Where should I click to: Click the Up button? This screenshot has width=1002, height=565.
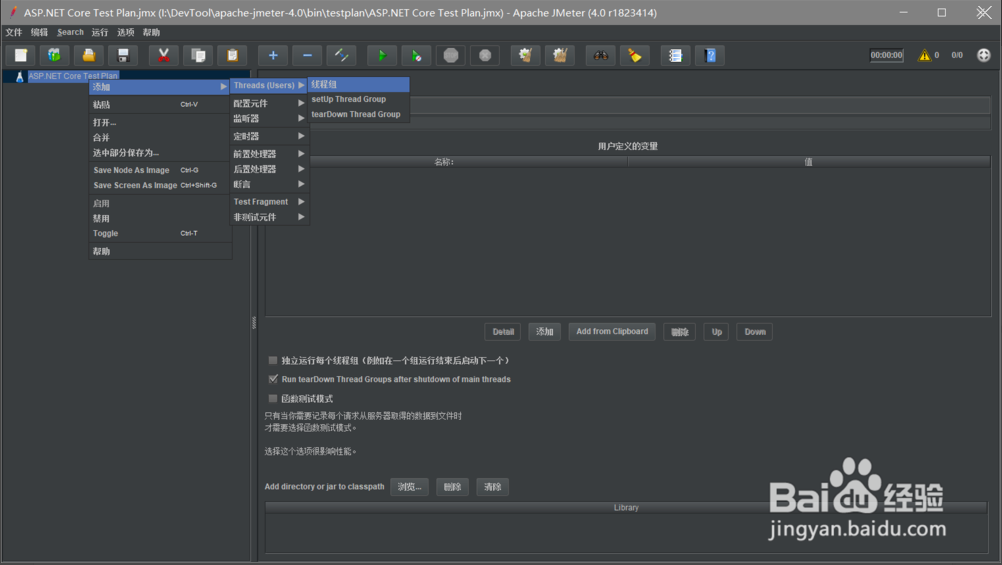(717, 332)
